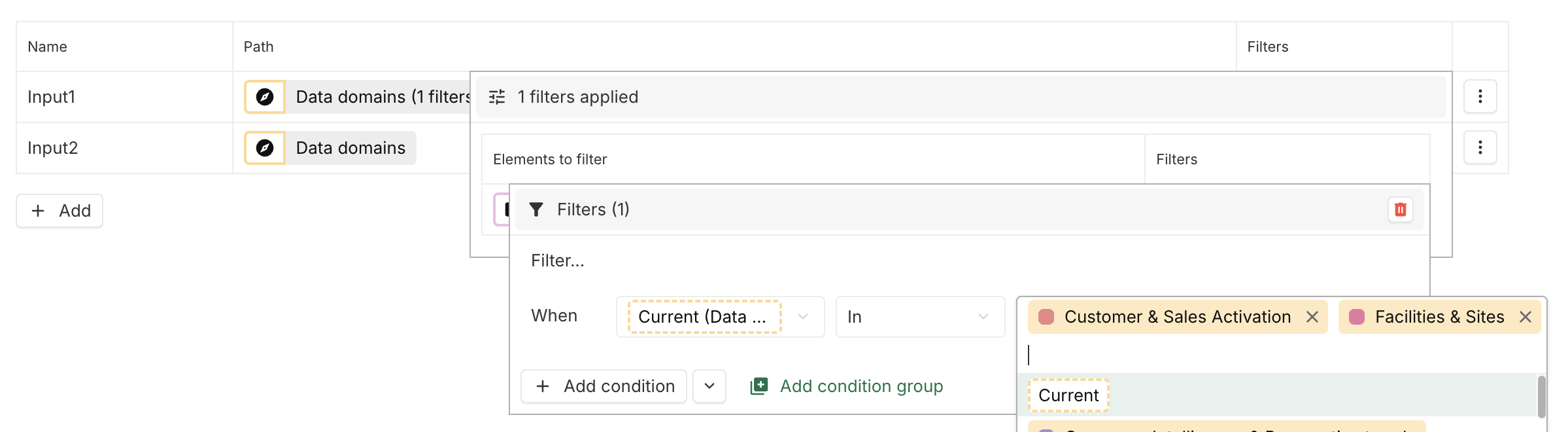The width and height of the screenshot is (1568, 432).
Task: Click the funnel icon beside Filters (1)
Action: (536, 209)
